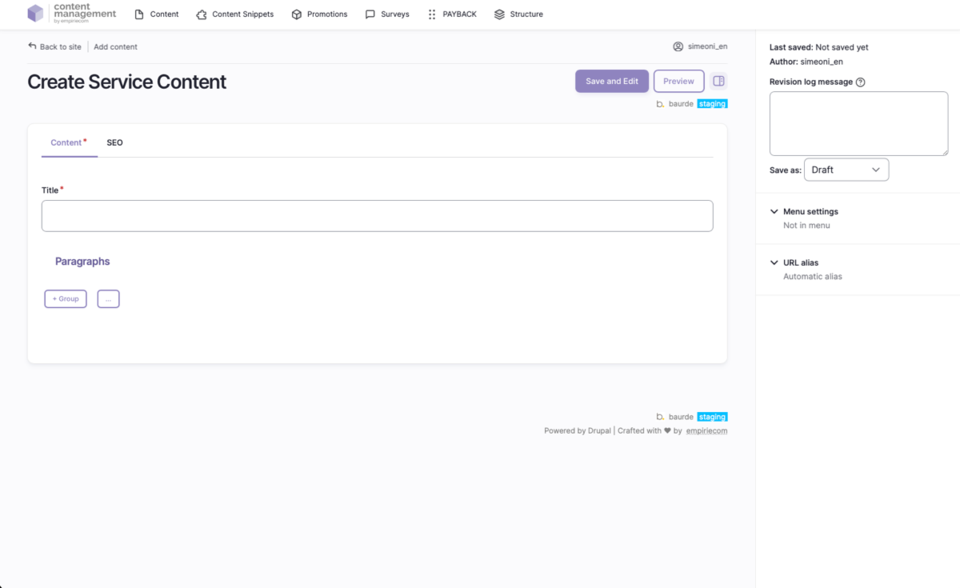Toggle the sidebar panel icon

pos(718,81)
